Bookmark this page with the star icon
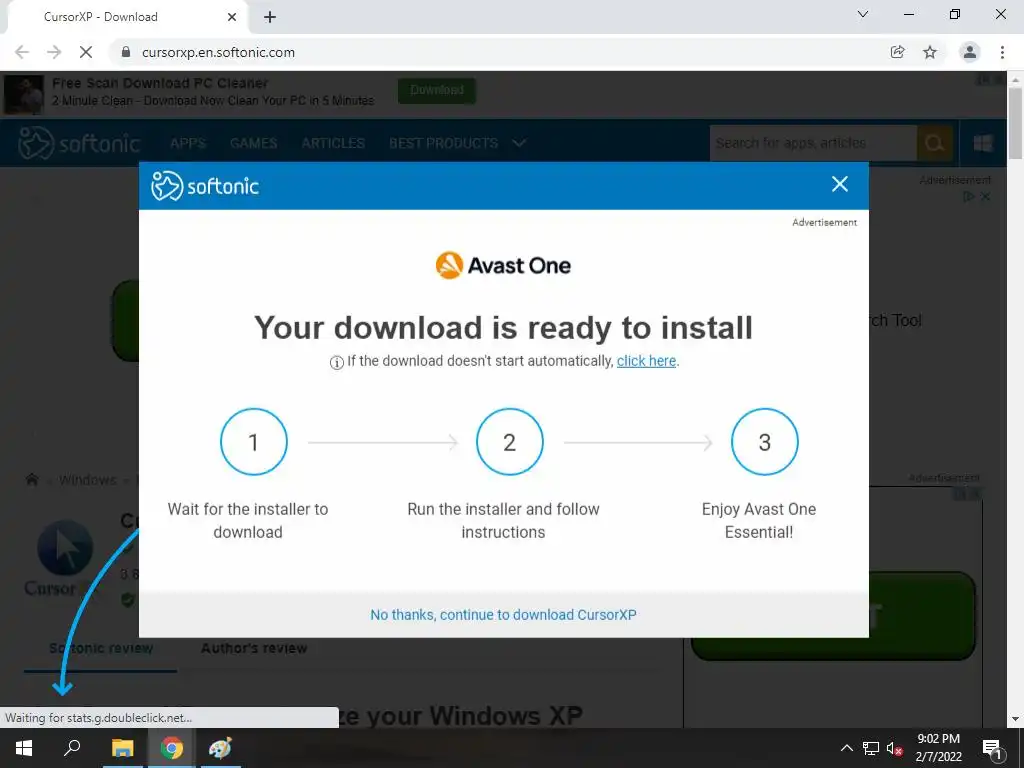1024x768 pixels. (930, 52)
